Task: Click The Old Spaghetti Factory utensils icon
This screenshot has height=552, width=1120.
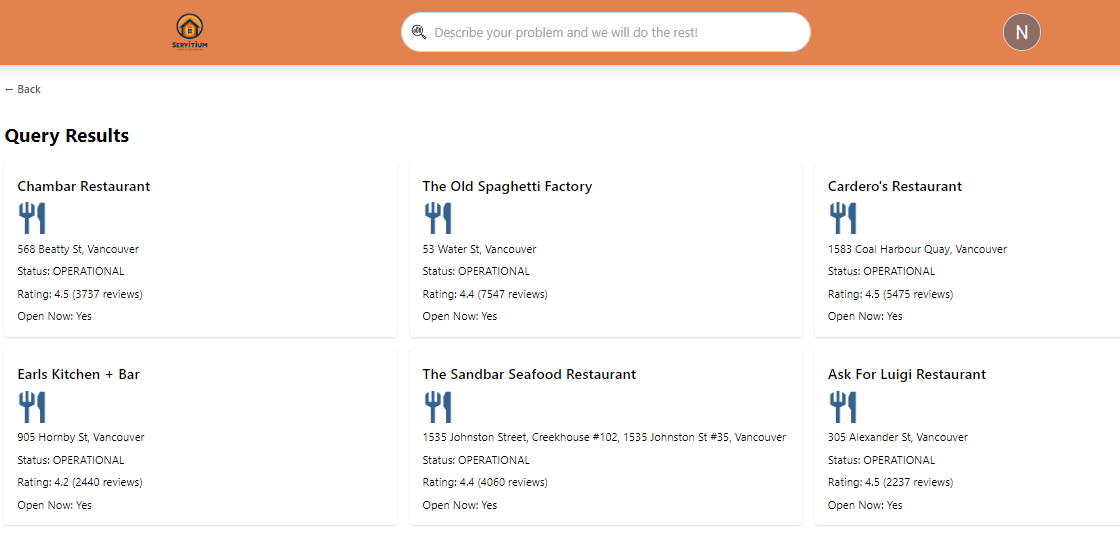Action: [438, 218]
